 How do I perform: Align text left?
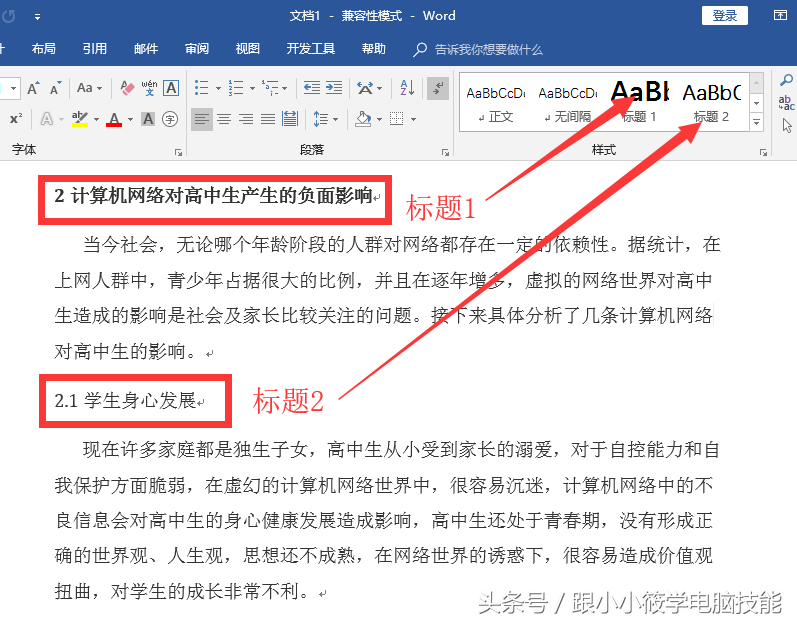pos(202,119)
